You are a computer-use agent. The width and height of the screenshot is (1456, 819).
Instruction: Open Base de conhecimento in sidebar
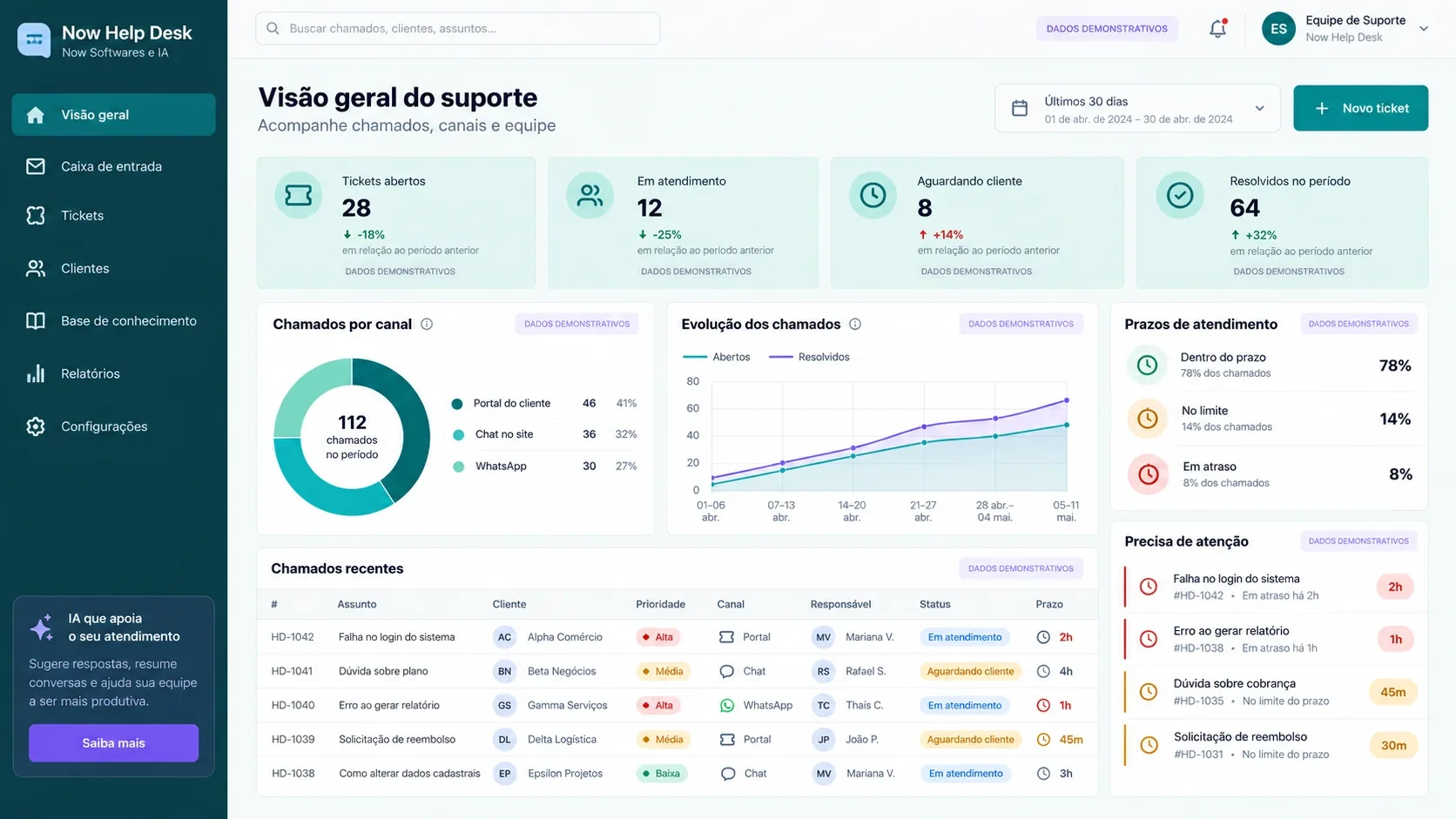click(113, 321)
